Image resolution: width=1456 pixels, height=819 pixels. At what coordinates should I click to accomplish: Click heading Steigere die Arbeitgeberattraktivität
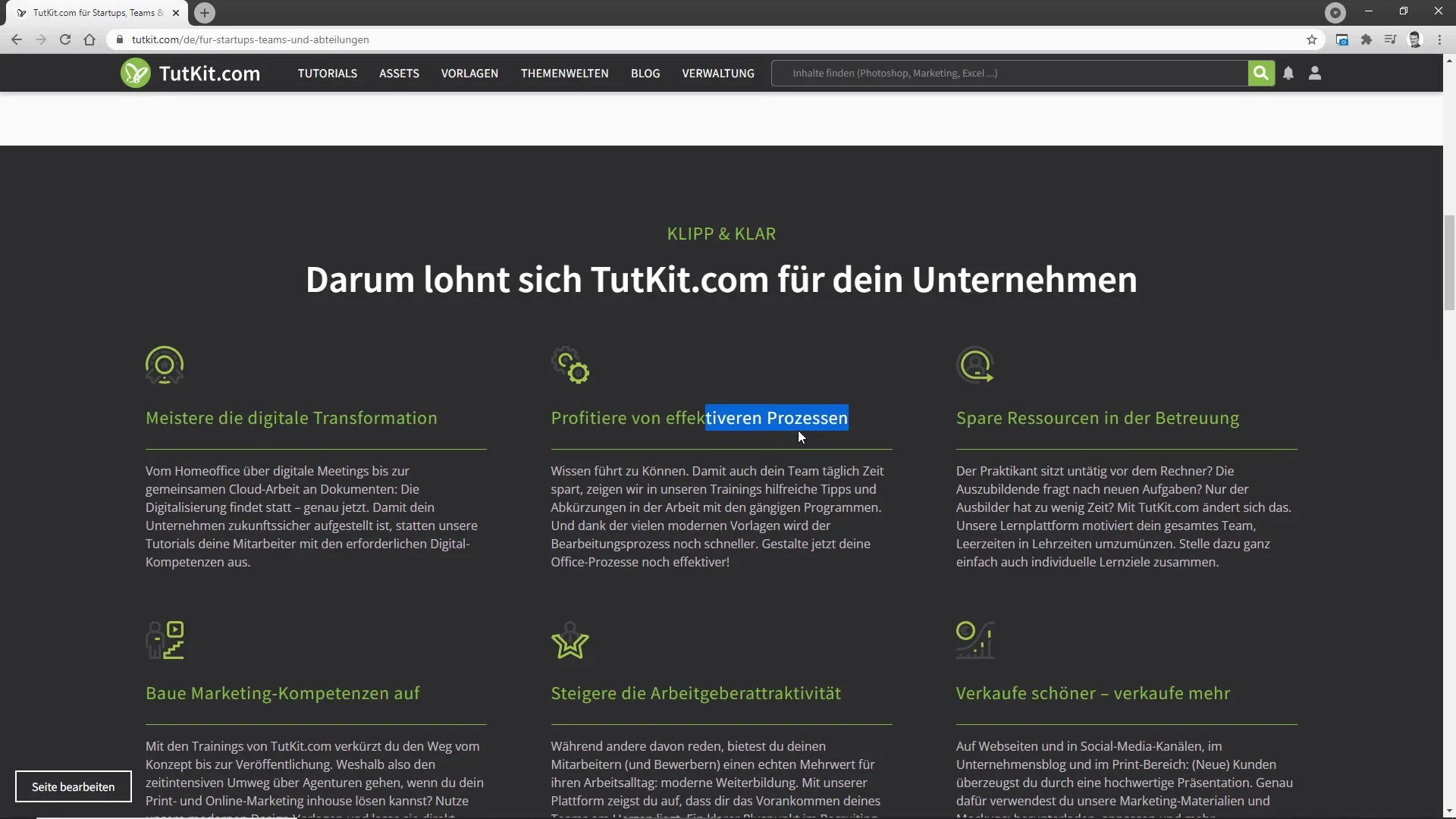695,693
